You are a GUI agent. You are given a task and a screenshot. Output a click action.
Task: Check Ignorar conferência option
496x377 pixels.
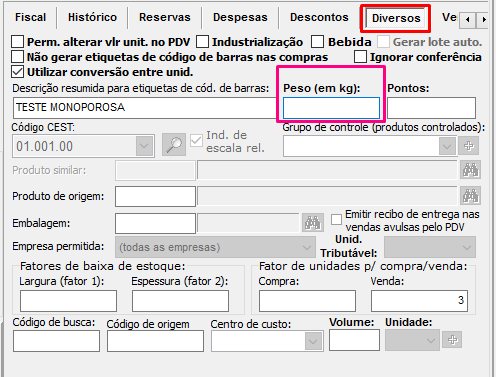coord(360,57)
